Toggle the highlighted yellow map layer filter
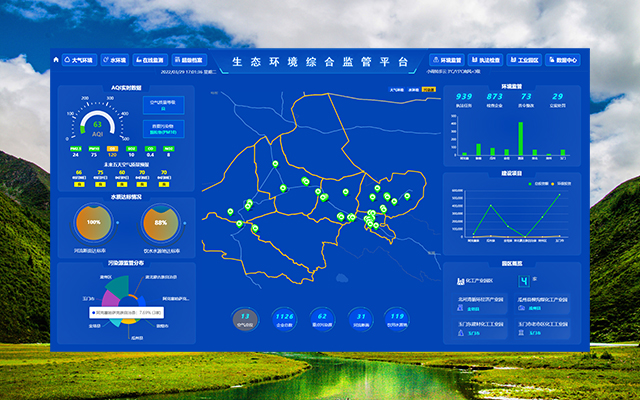640x400 pixels. point(429,89)
